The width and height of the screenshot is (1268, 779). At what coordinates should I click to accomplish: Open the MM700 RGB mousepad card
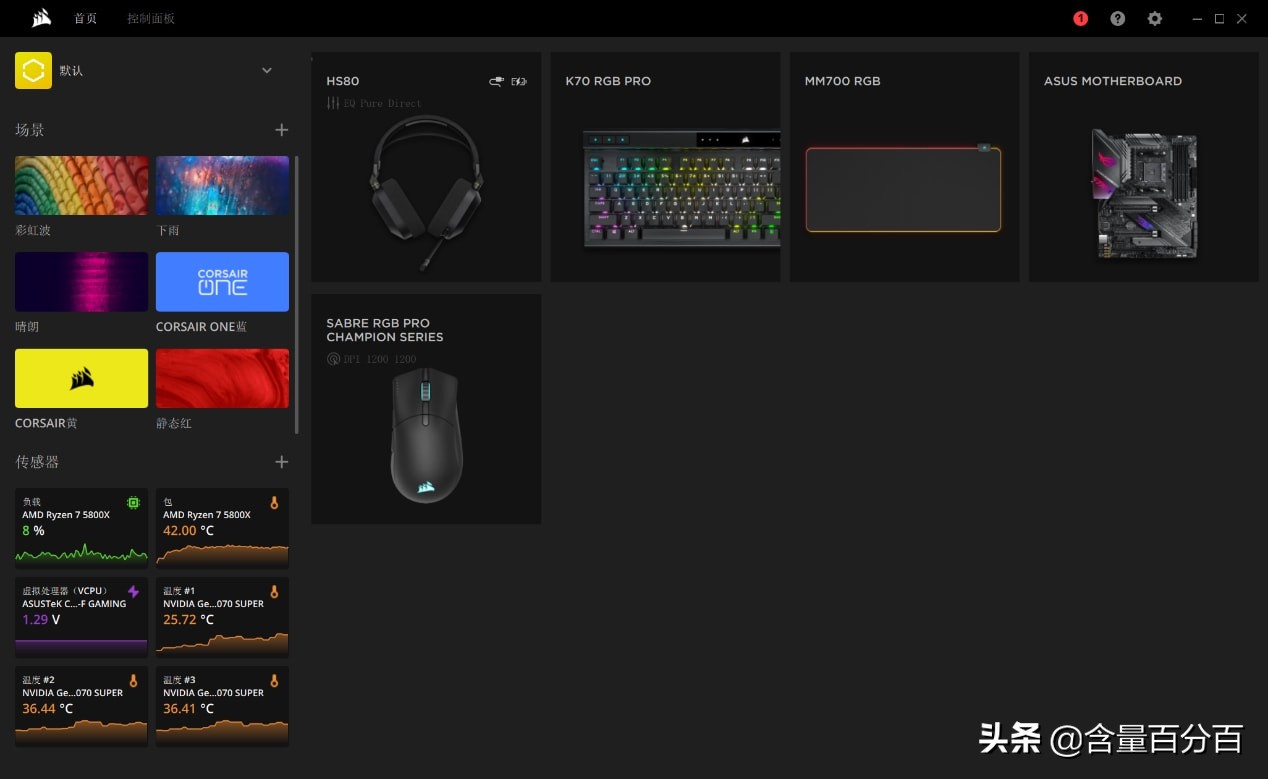tap(904, 167)
